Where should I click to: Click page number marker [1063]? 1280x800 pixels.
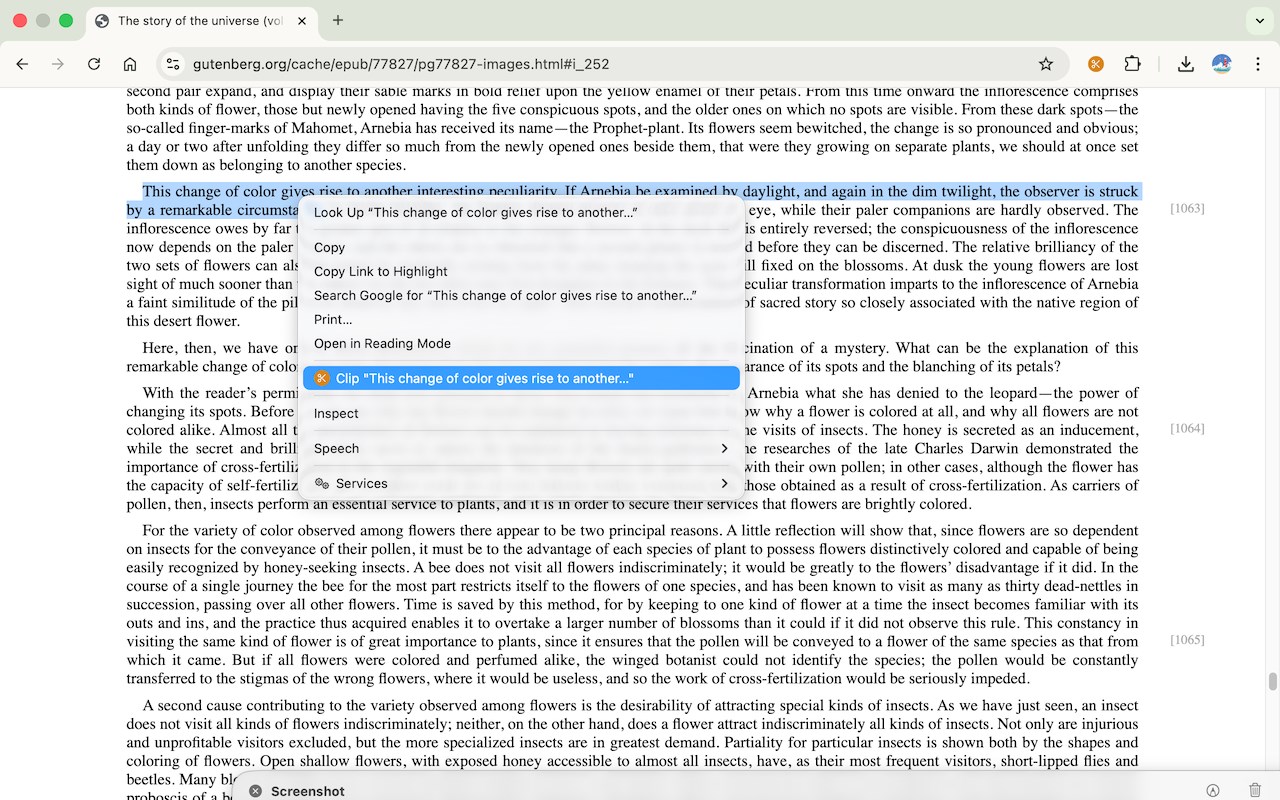1187,209
